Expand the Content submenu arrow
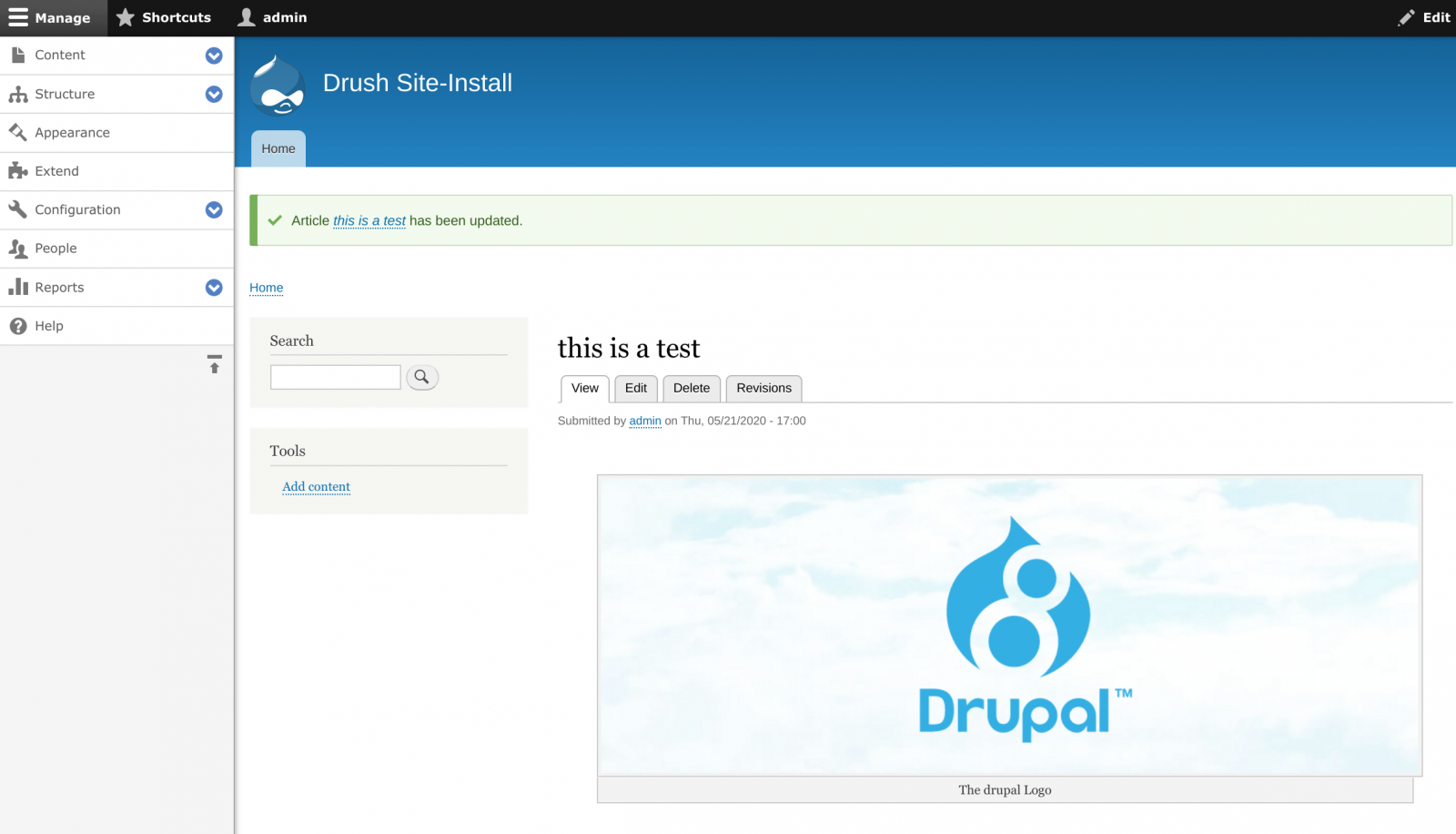Viewport: 1456px width, 834px height. [214, 56]
